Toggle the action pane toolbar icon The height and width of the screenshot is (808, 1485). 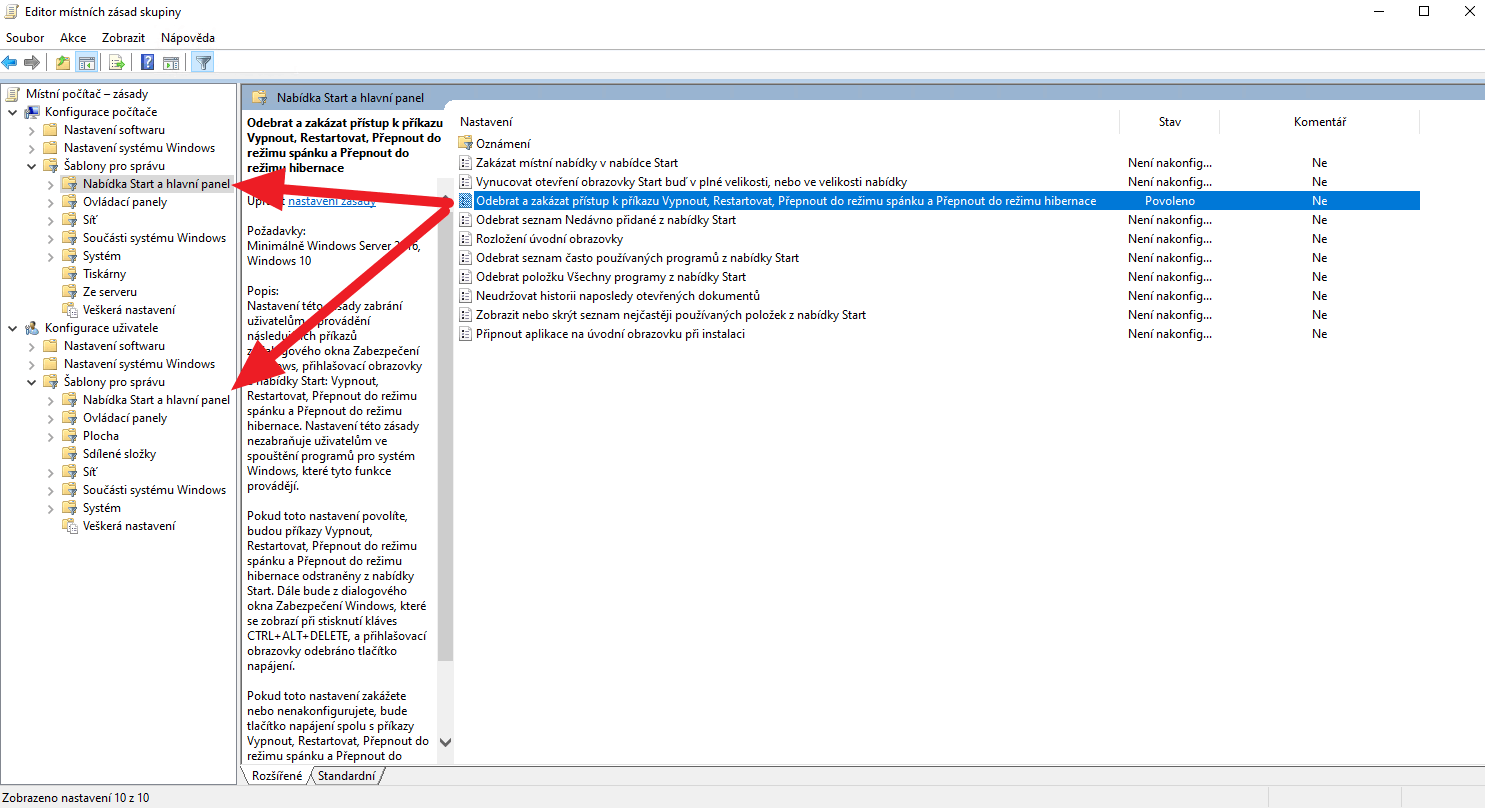click(x=171, y=63)
